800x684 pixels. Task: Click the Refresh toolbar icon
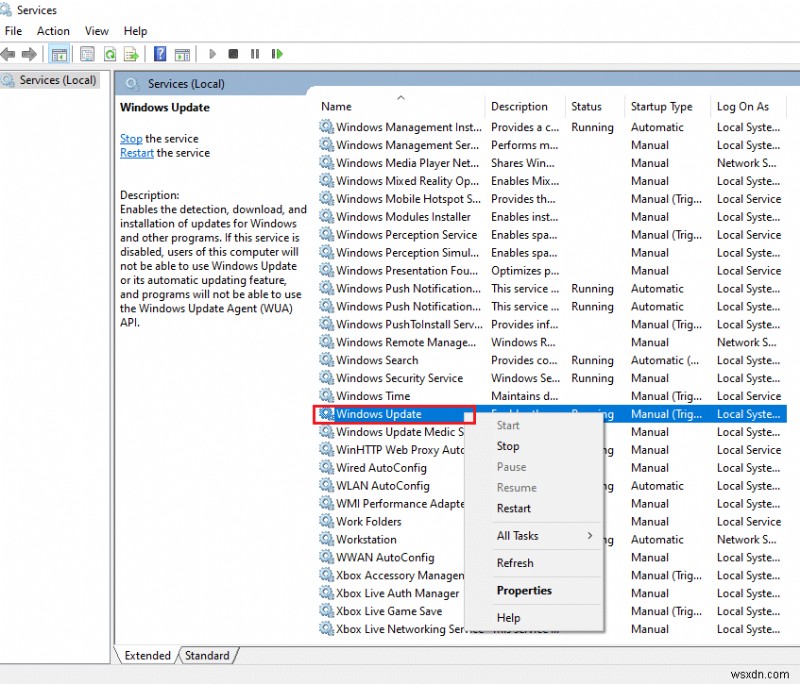pos(109,54)
